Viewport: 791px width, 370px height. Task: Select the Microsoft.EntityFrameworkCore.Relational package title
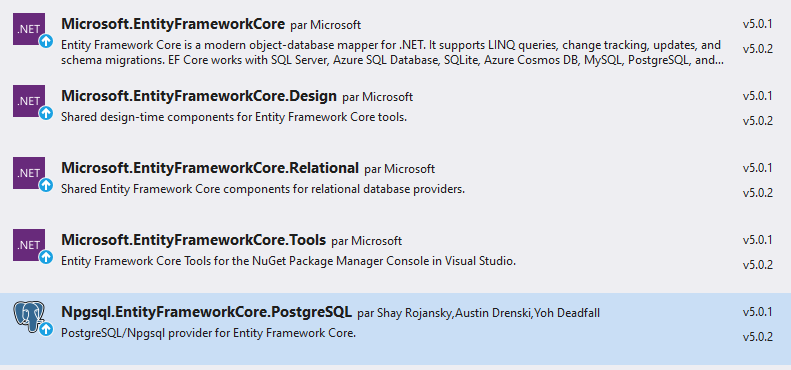[x=210, y=168]
